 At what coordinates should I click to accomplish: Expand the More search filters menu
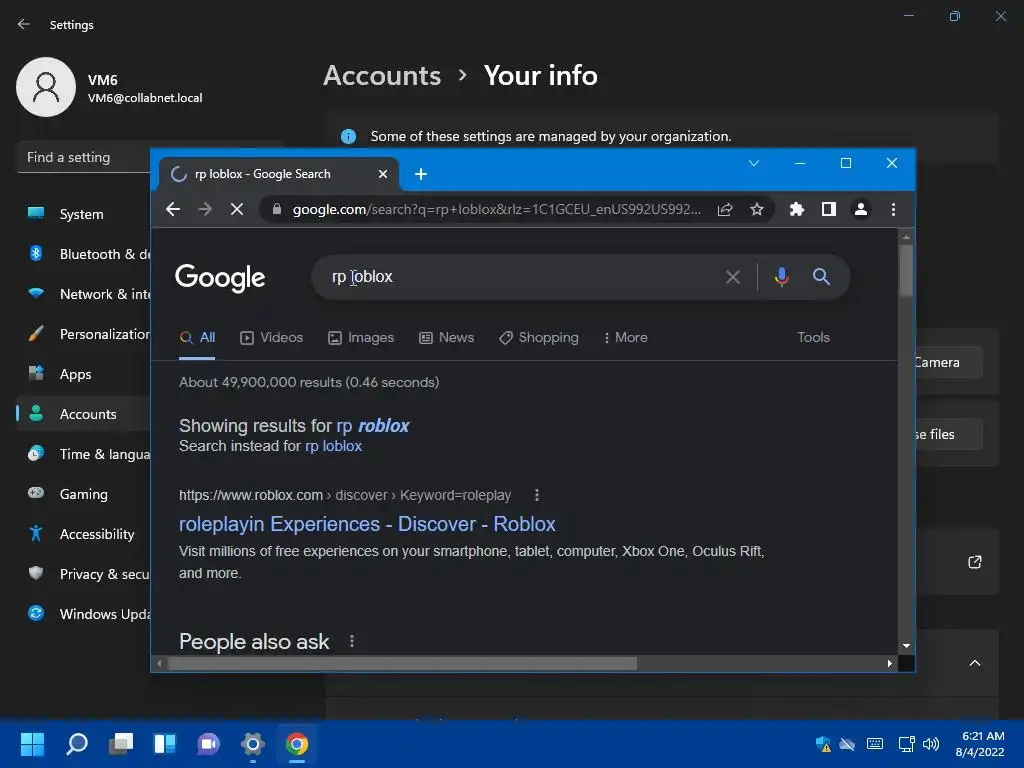tap(626, 338)
